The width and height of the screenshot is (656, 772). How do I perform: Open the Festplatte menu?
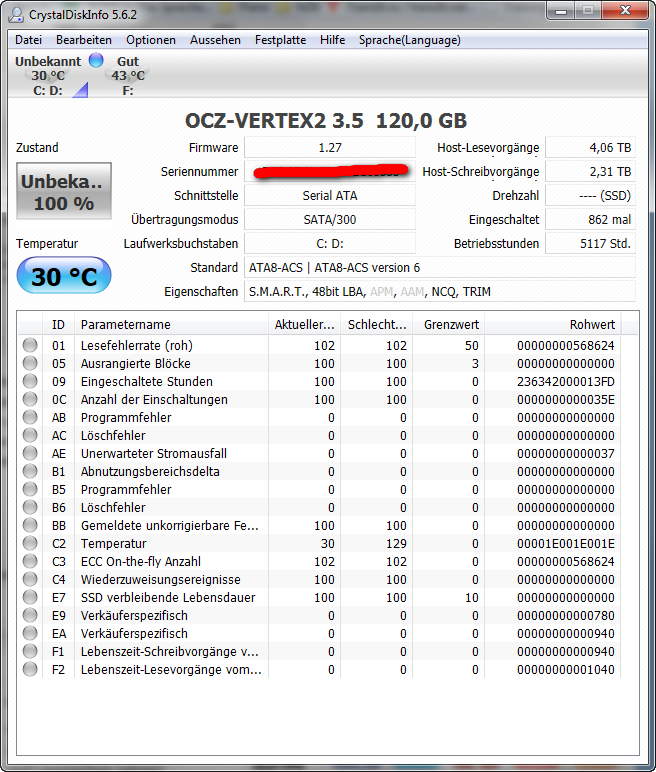coord(280,40)
